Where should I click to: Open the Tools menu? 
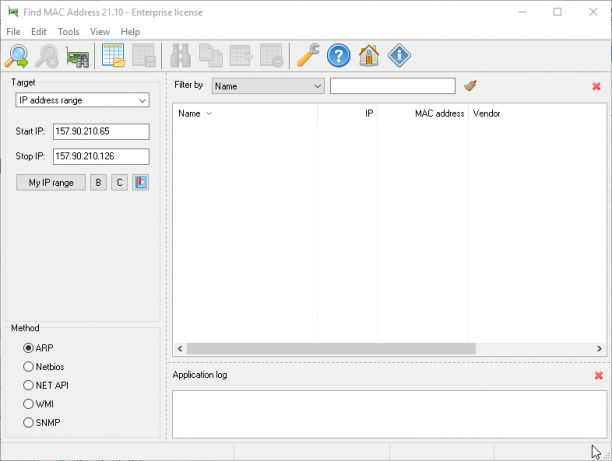click(x=69, y=32)
